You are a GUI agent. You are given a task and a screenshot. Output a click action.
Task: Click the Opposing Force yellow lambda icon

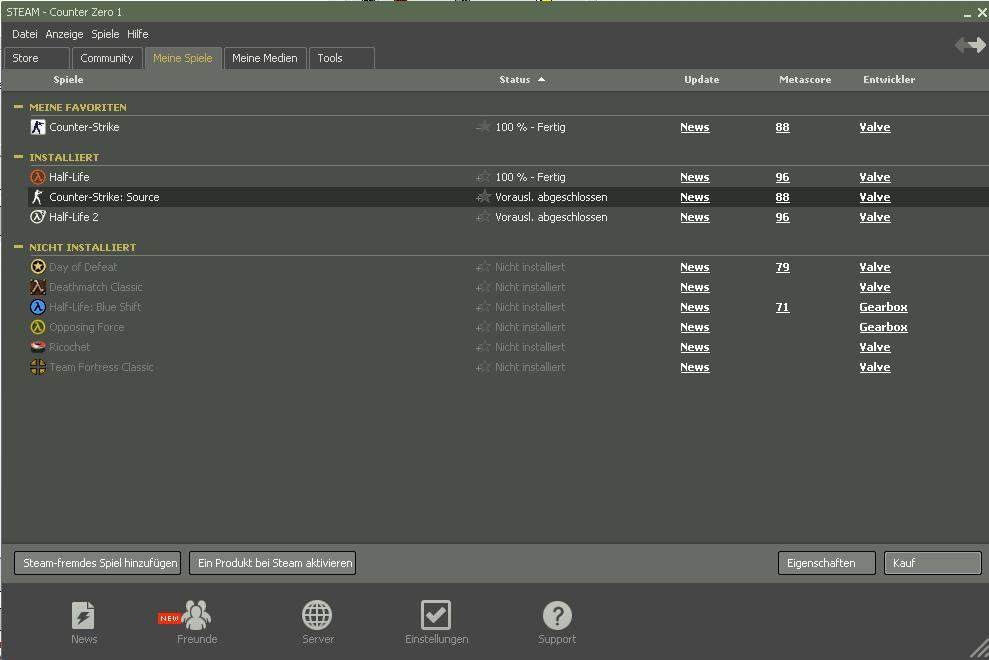point(38,327)
